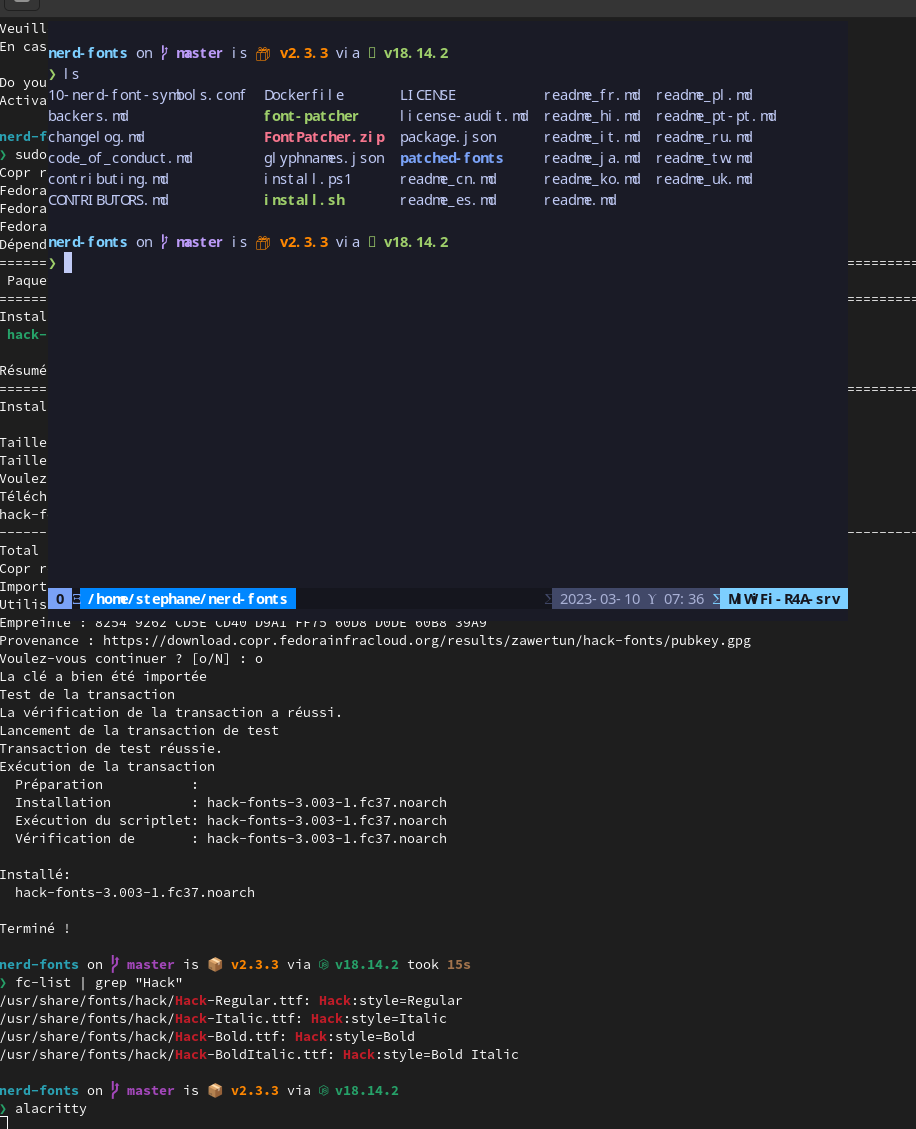Click the Hack-Regular.ttf font path line
The height and width of the screenshot is (1129, 916).
click(x=231, y=1001)
